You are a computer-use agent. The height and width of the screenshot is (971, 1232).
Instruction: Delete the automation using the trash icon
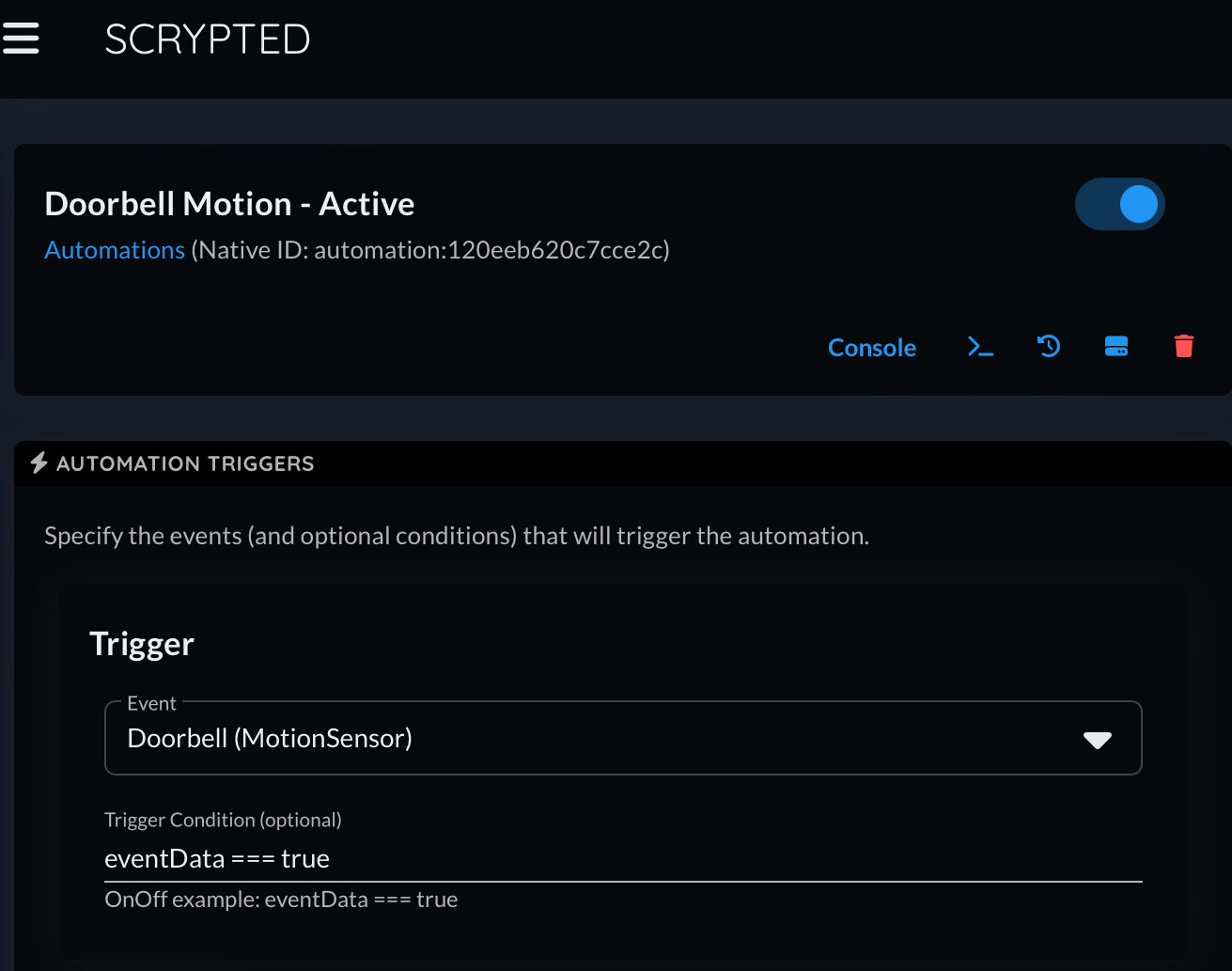1183,346
